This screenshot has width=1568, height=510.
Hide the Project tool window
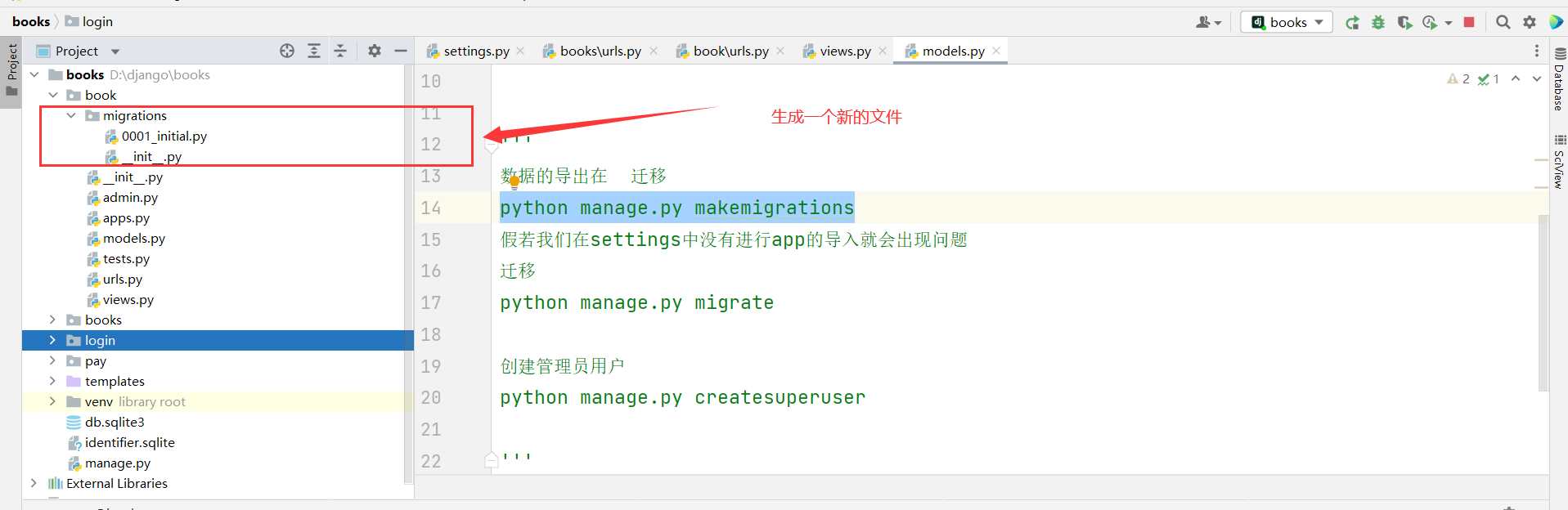click(401, 51)
